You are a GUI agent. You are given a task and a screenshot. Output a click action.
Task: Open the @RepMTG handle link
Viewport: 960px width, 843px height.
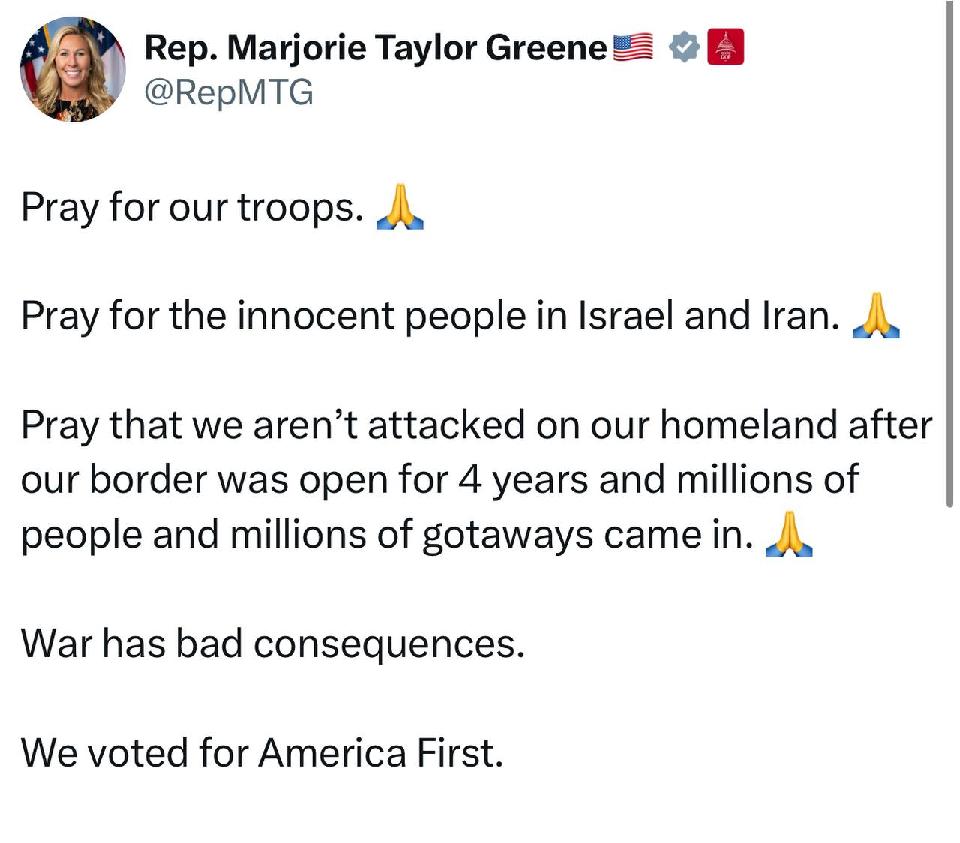tap(229, 93)
